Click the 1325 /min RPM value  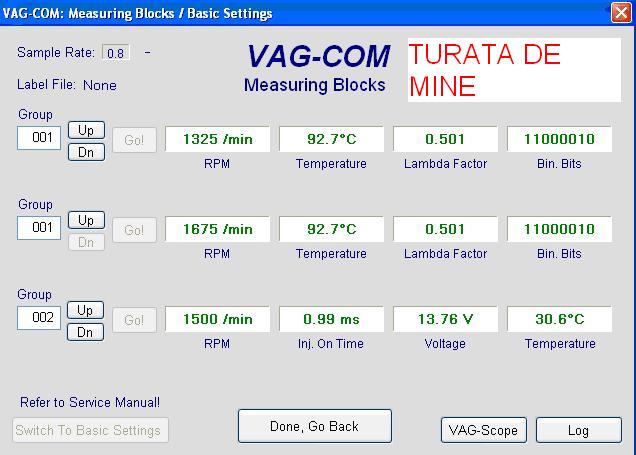pos(217,139)
